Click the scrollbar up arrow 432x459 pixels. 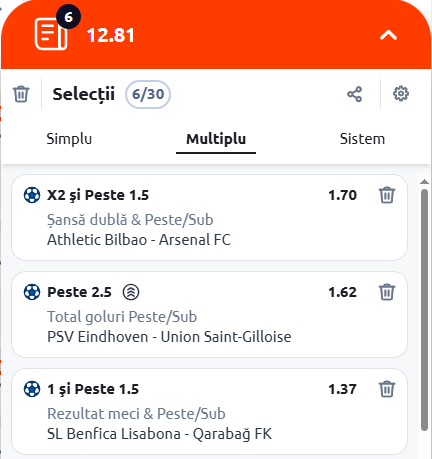[x=424, y=182]
